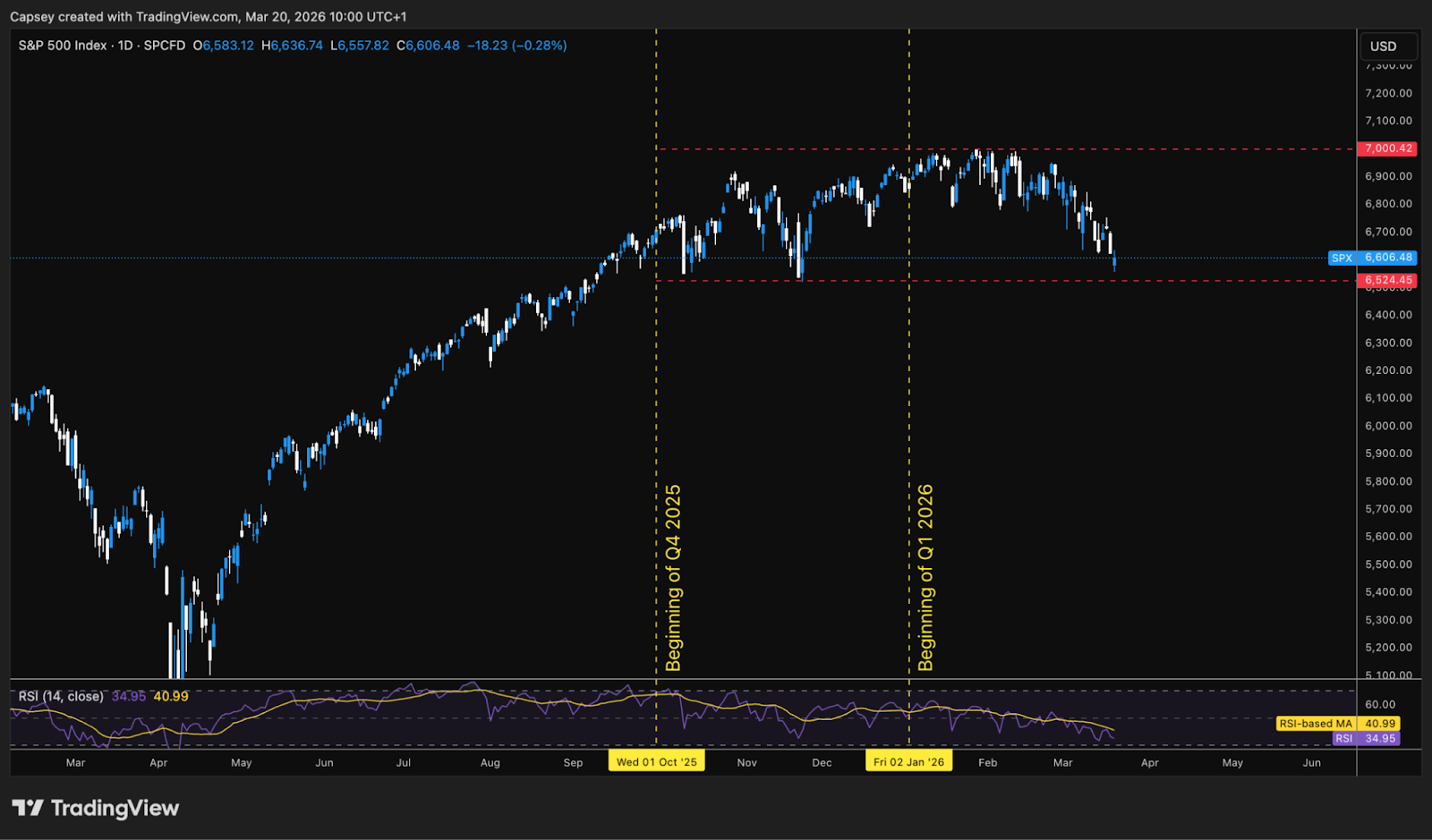Click the TradingView logo
1432x840 pixels.
[93, 808]
